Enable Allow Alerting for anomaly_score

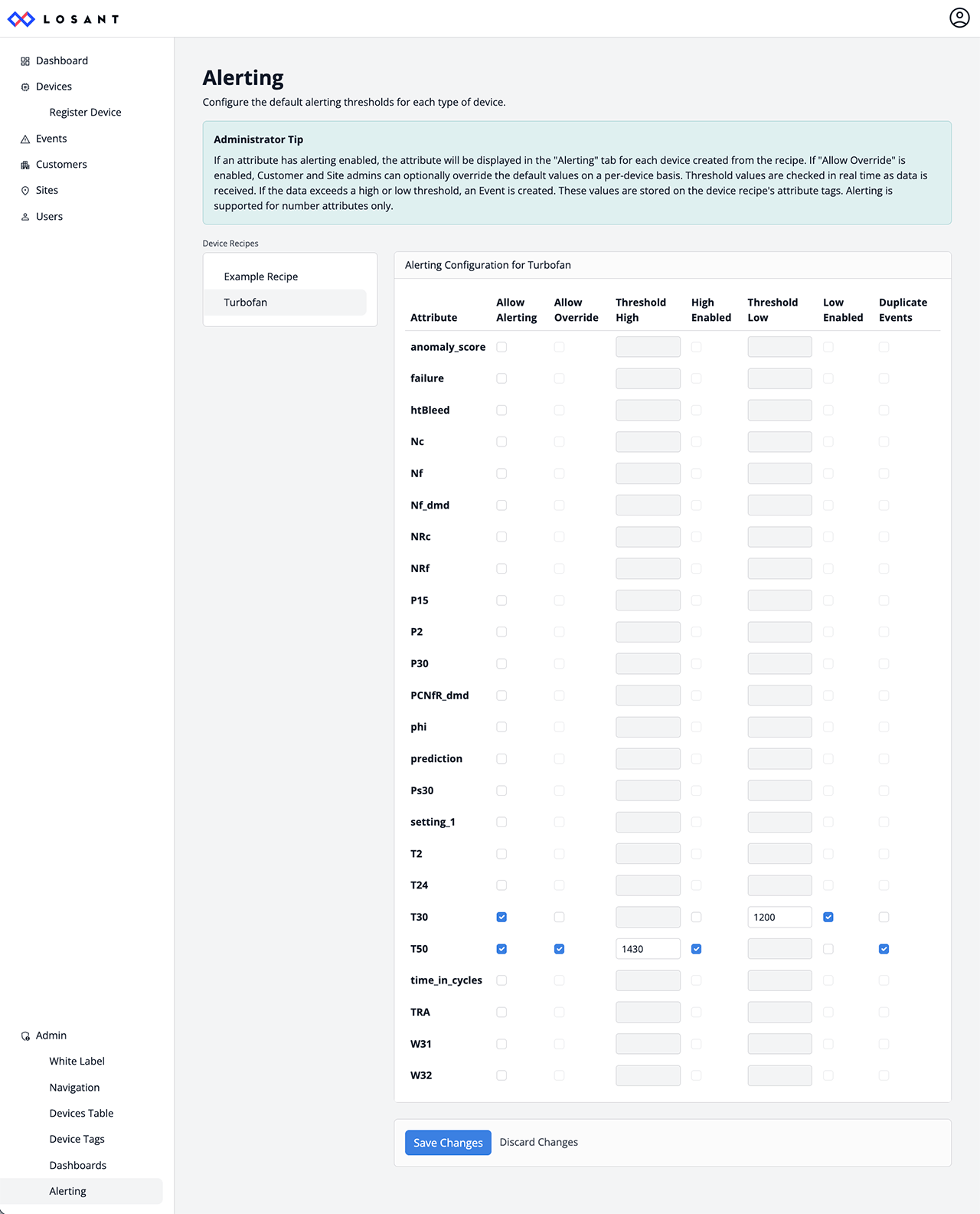501,347
